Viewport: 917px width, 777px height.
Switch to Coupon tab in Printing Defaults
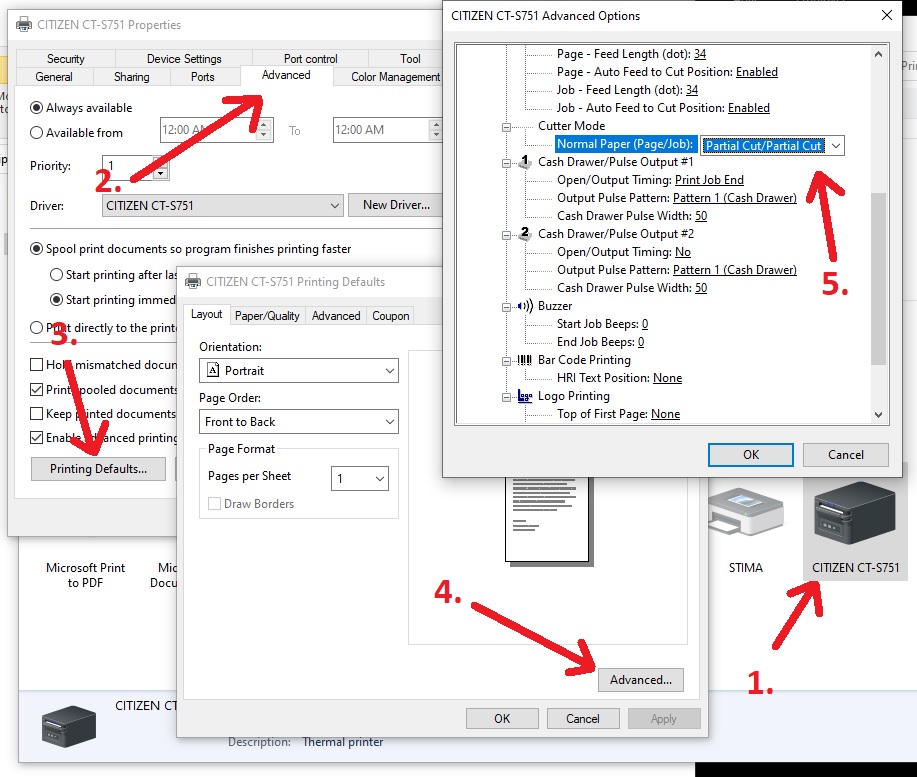tap(391, 316)
